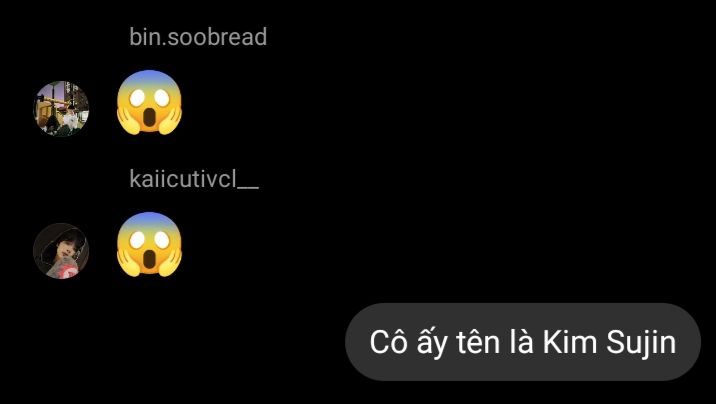Viewport: 716px width, 404px height.
Task: Click the bin.soobread username label
Action: click(x=198, y=37)
